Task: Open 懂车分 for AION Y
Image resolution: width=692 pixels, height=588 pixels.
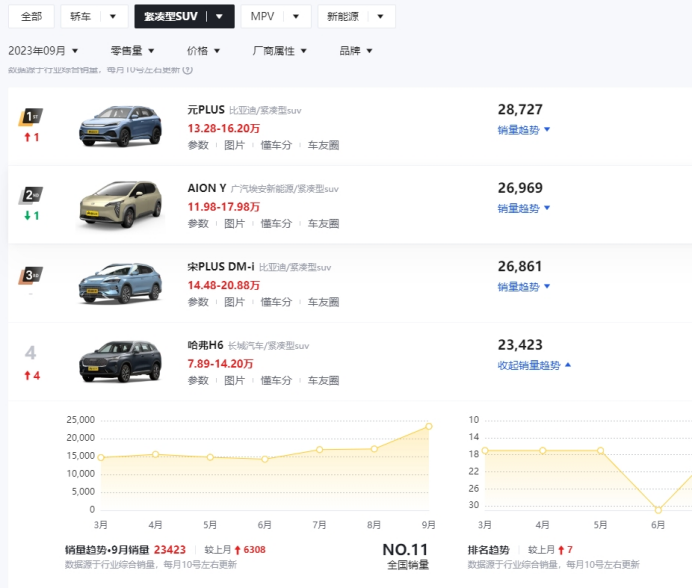Action: pyautogui.click(x=276, y=224)
